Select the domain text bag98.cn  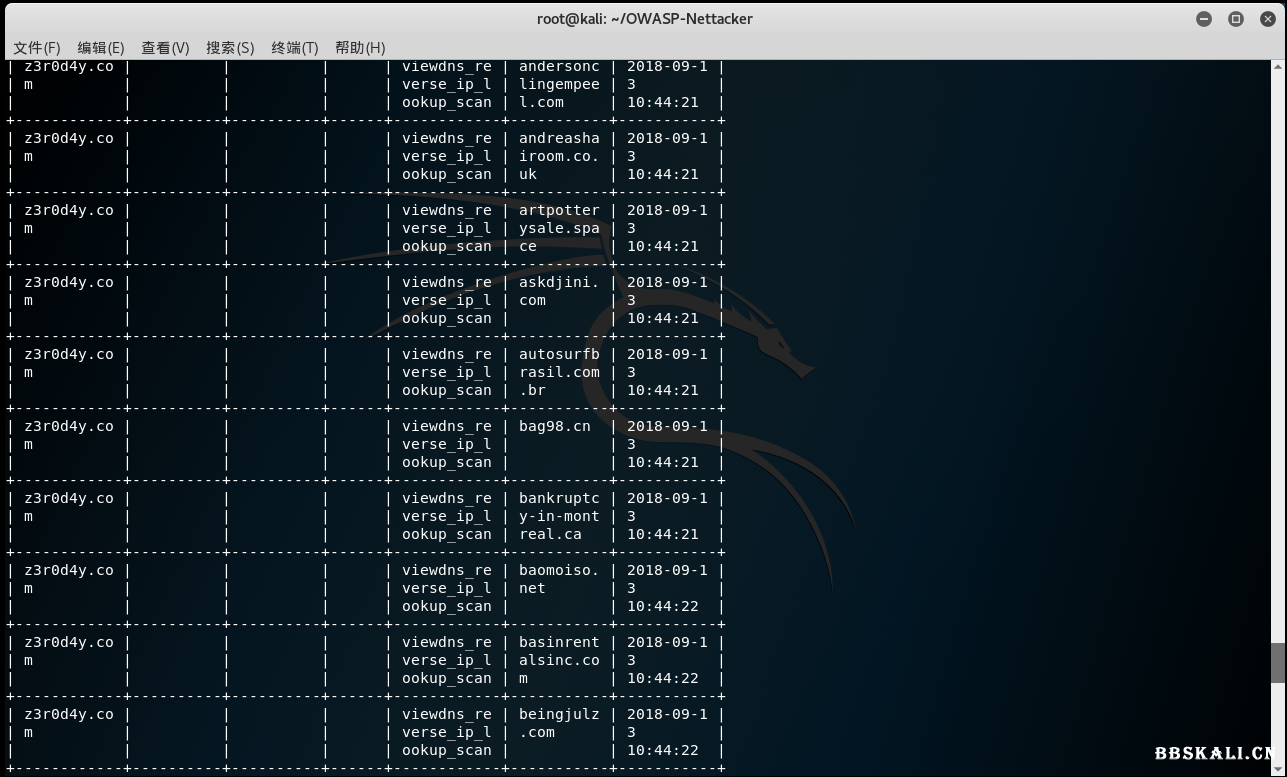tap(555, 426)
